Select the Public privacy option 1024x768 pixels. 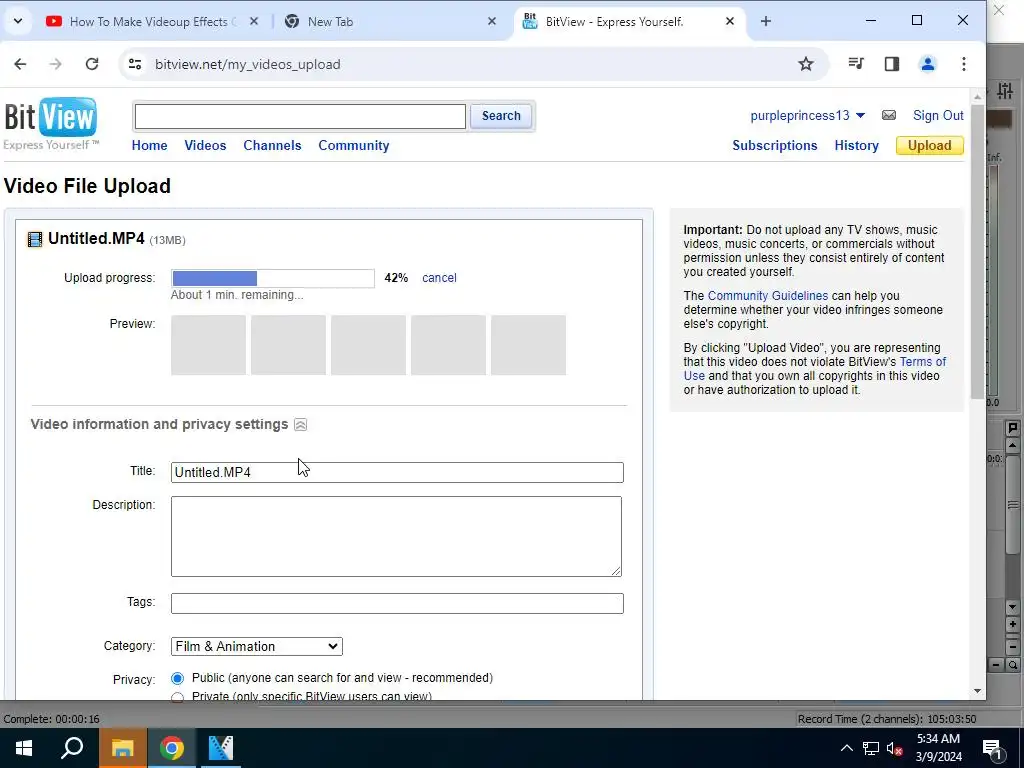point(177,678)
